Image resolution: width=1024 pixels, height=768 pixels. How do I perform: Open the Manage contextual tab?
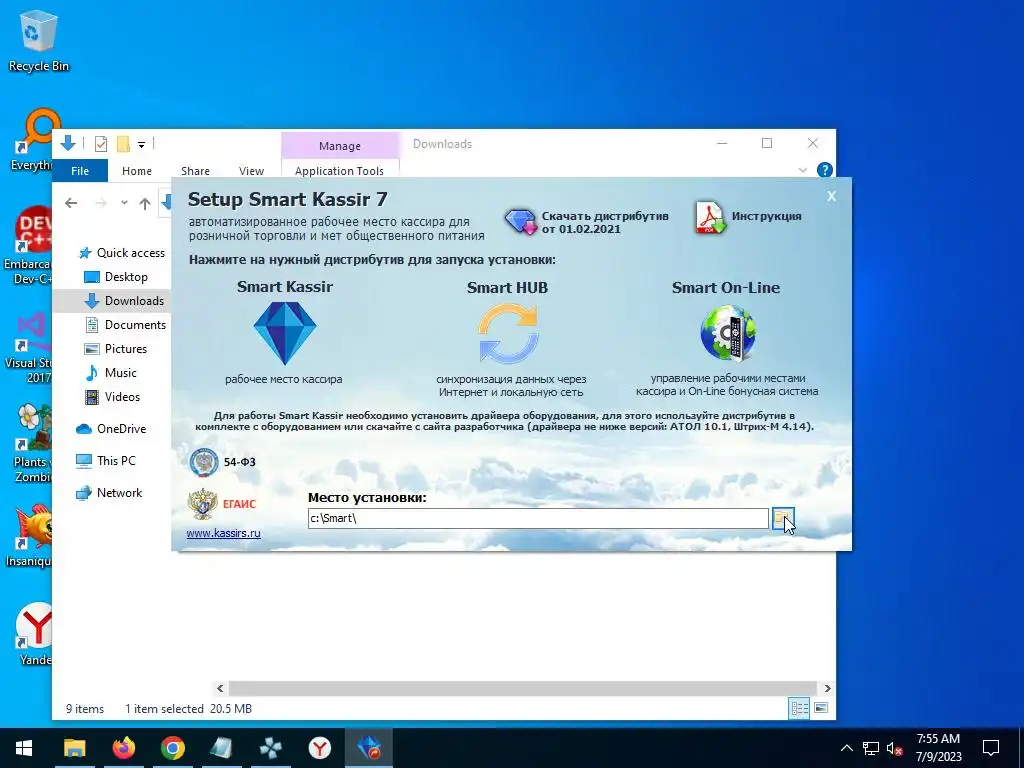340,146
